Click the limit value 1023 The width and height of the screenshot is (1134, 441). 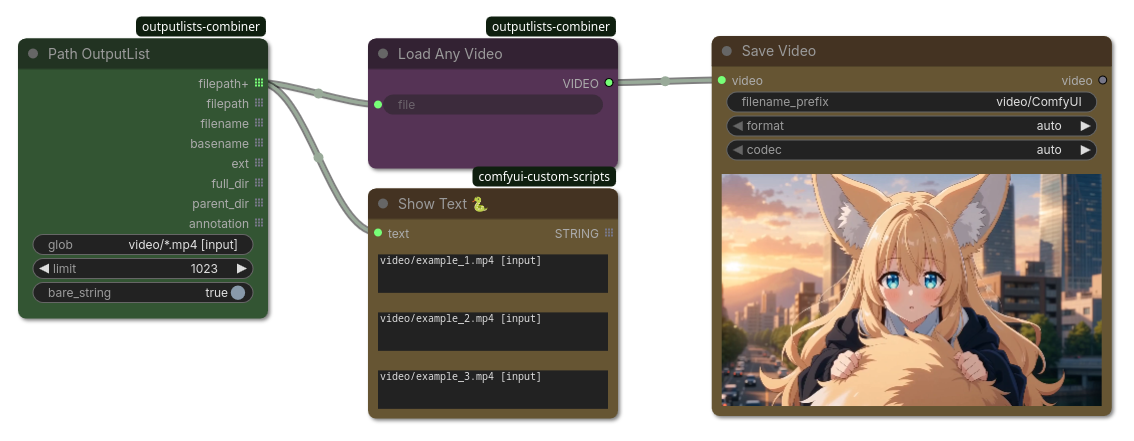pos(204,268)
